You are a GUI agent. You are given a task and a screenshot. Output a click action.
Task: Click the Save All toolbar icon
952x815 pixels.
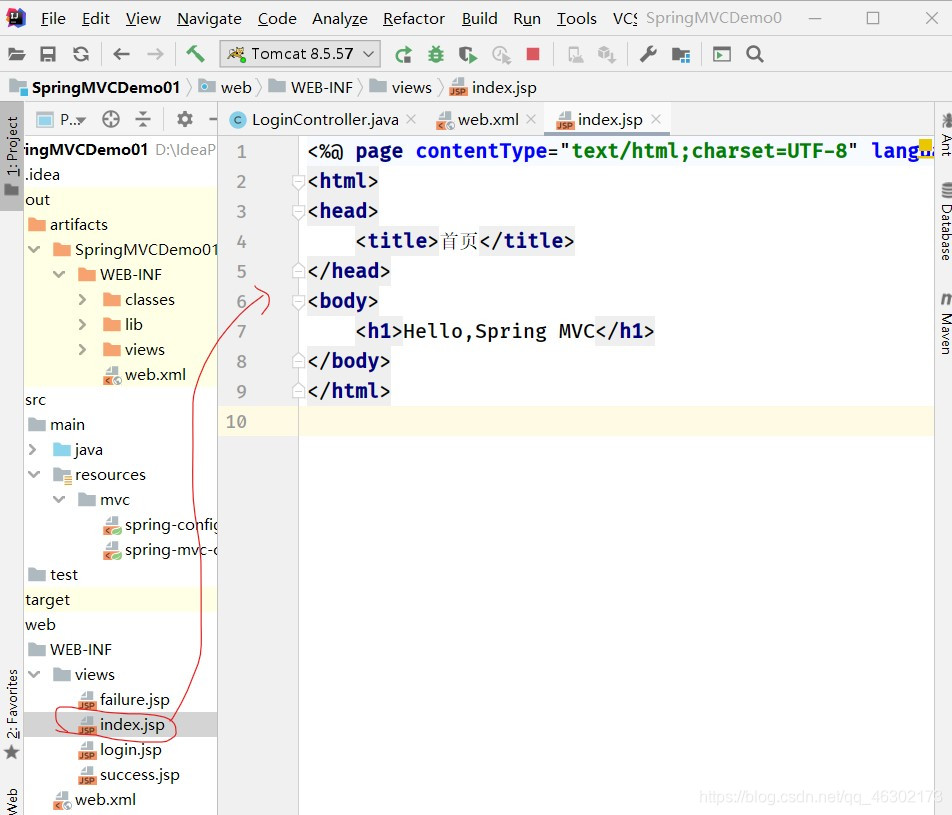pos(48,54)
